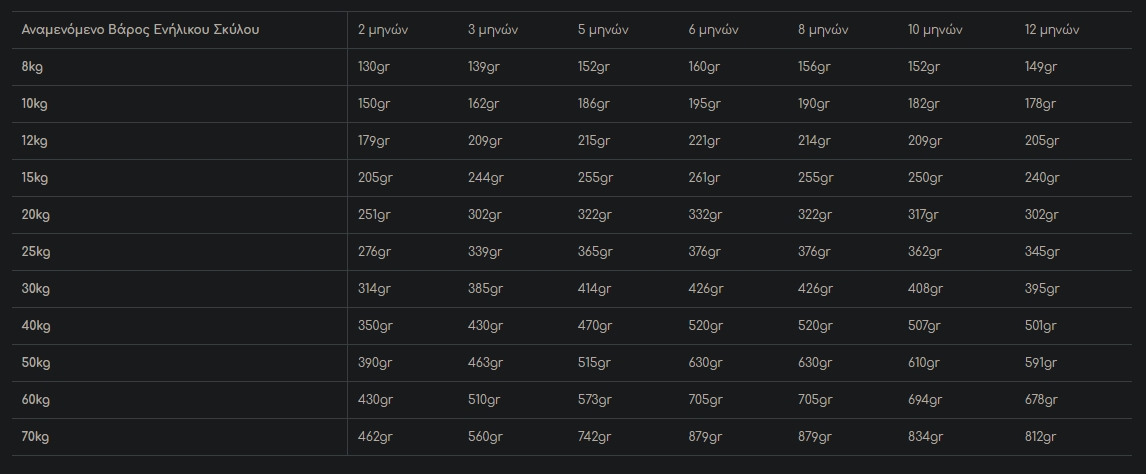Click the 332gr cell in 20kg row

coord(705,215)
